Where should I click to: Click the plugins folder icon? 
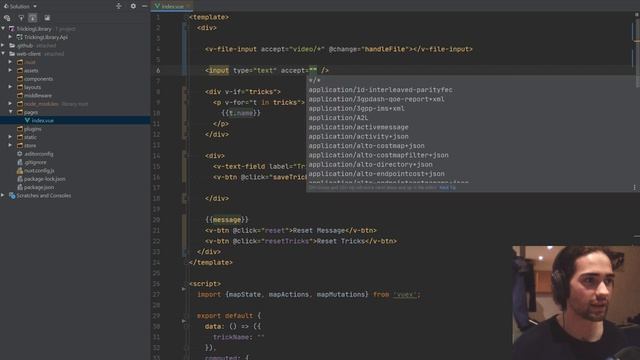[20, 129]
